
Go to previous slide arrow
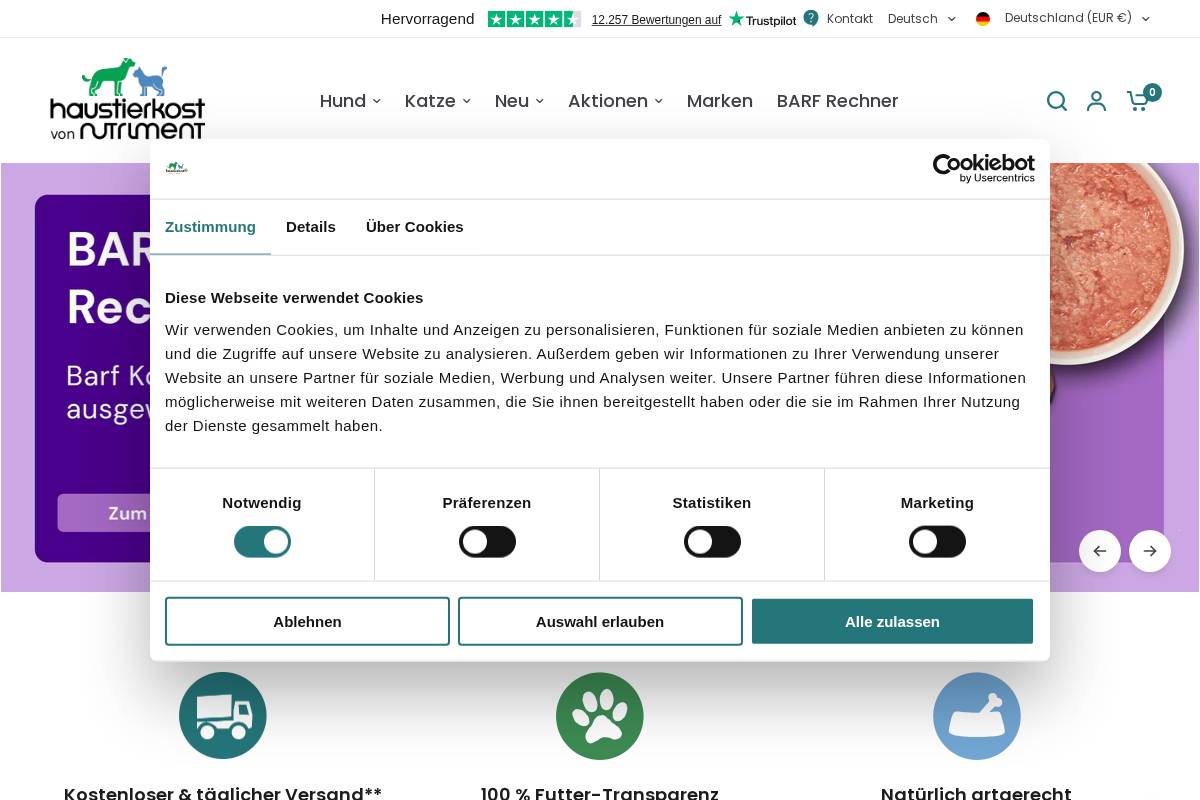(x=1100, y=551)
